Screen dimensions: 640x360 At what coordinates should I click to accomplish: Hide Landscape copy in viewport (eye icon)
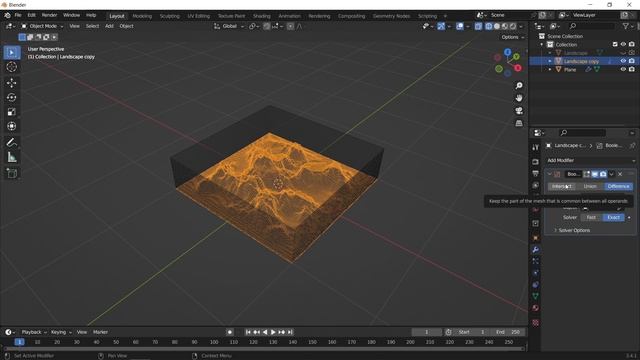pyautogui.click(x=623, y=61)
